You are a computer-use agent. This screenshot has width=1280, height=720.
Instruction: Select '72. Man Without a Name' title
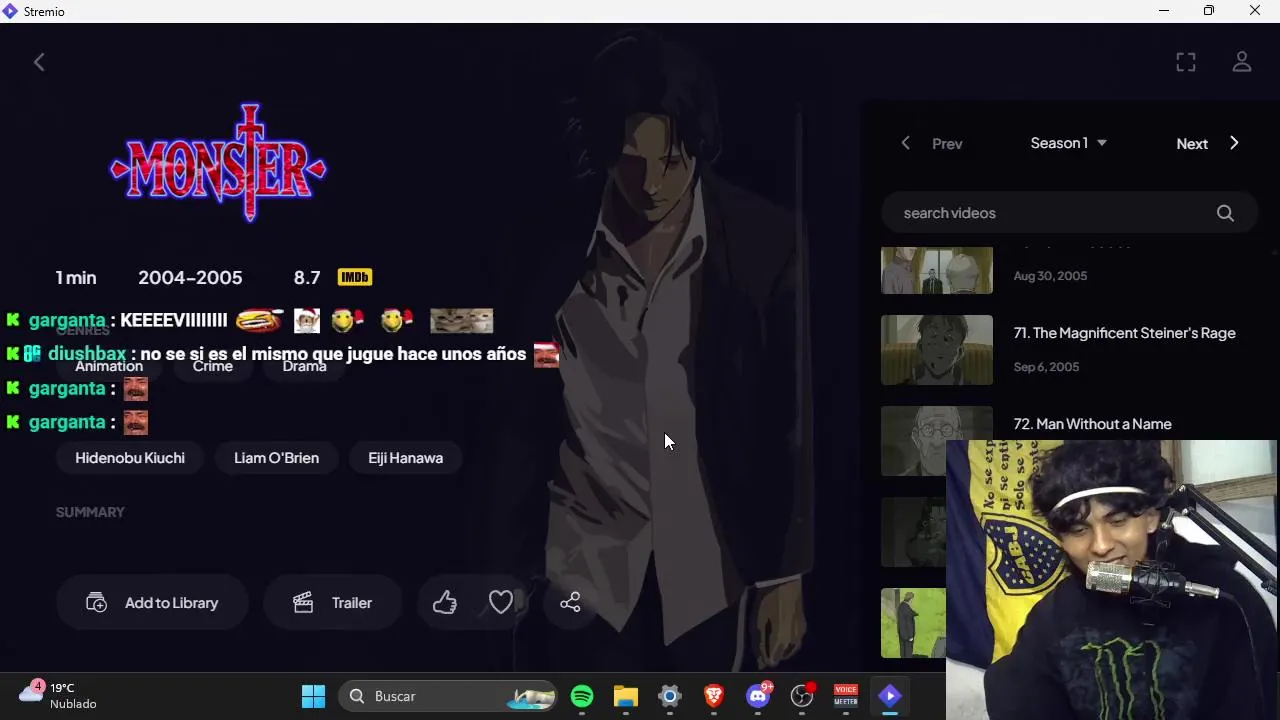tap(1092, 424)
